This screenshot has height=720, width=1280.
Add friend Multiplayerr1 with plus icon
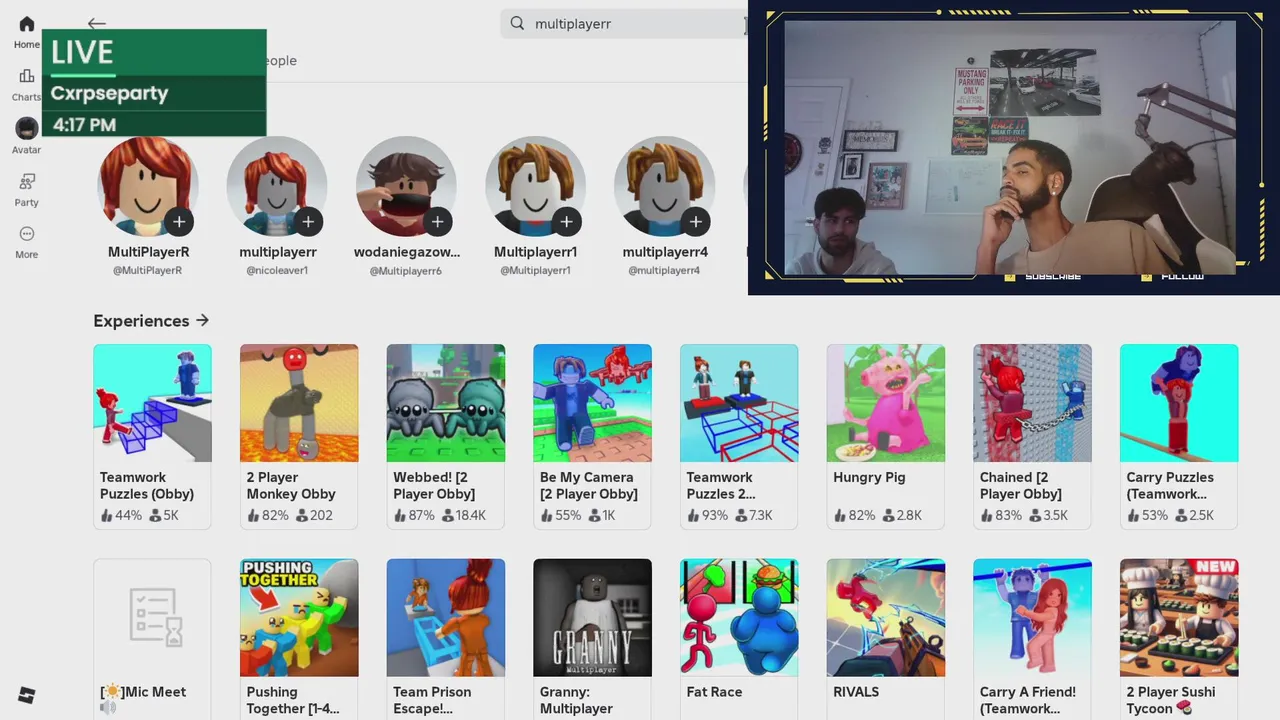[x=566, y=221]
